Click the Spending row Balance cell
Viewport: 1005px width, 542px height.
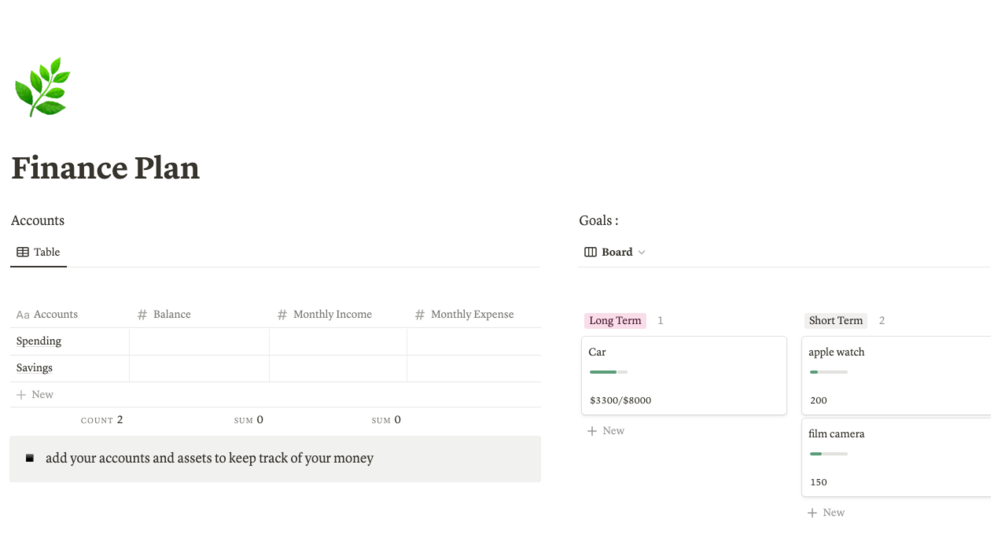tap(199, 341)
